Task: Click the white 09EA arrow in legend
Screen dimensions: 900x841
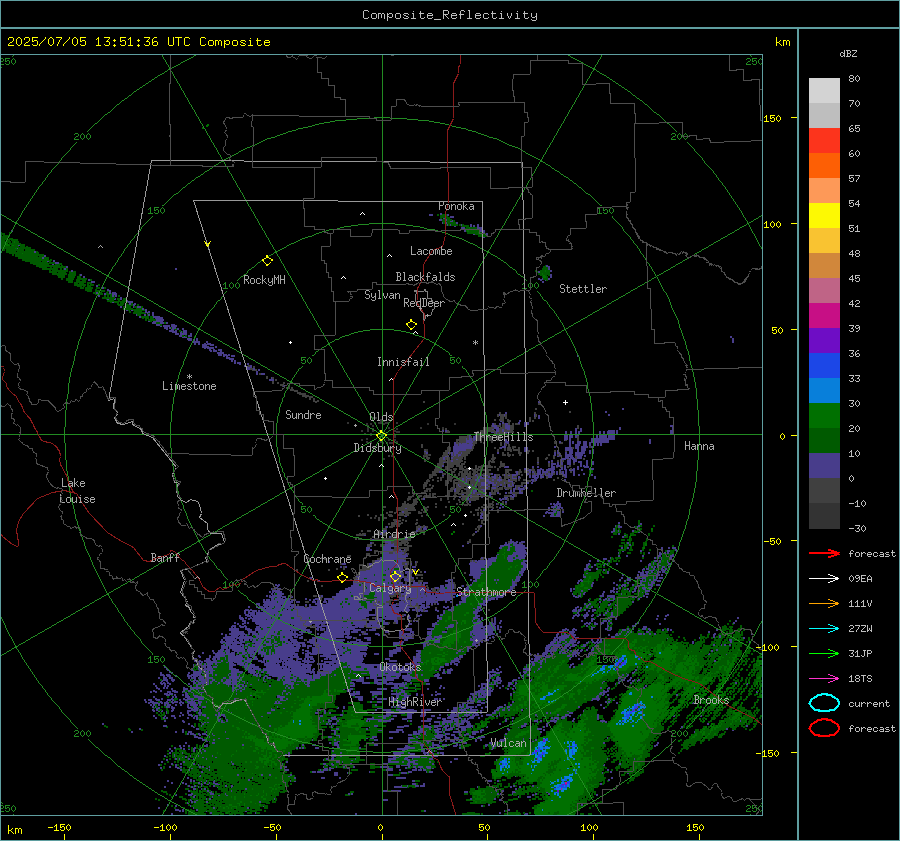Action: (x=824, y=578)
